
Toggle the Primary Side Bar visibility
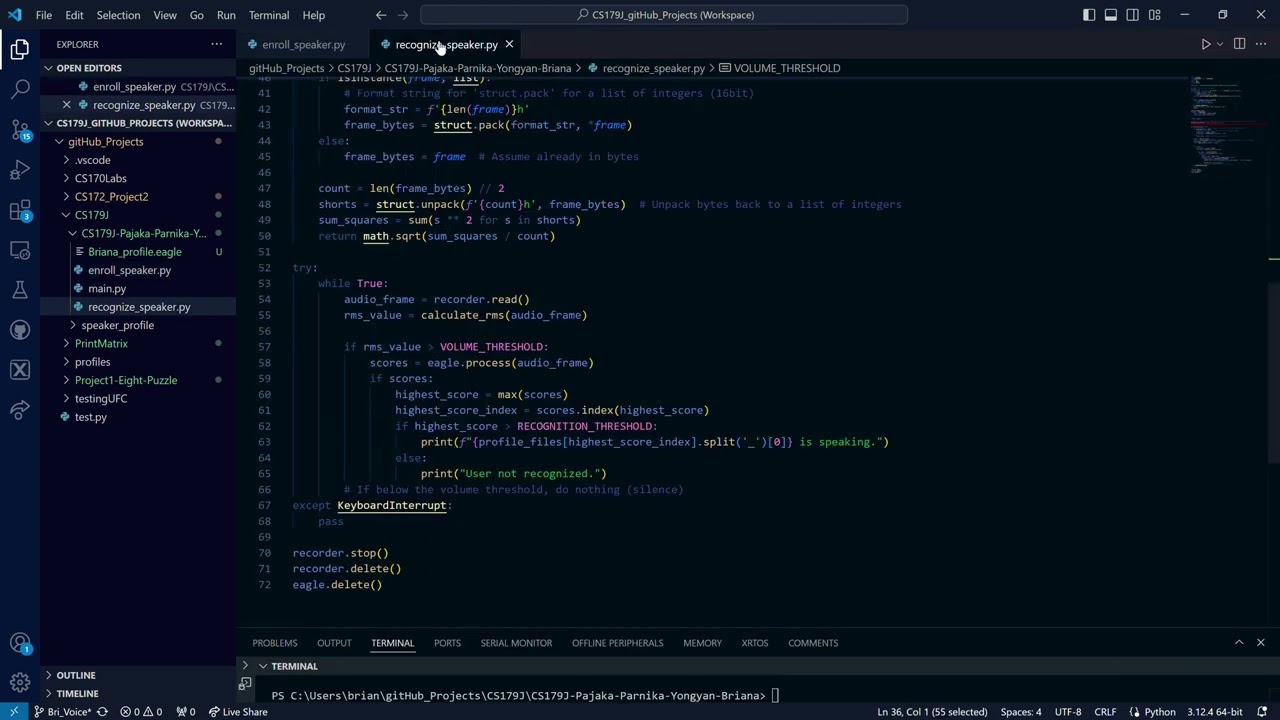1089,15
